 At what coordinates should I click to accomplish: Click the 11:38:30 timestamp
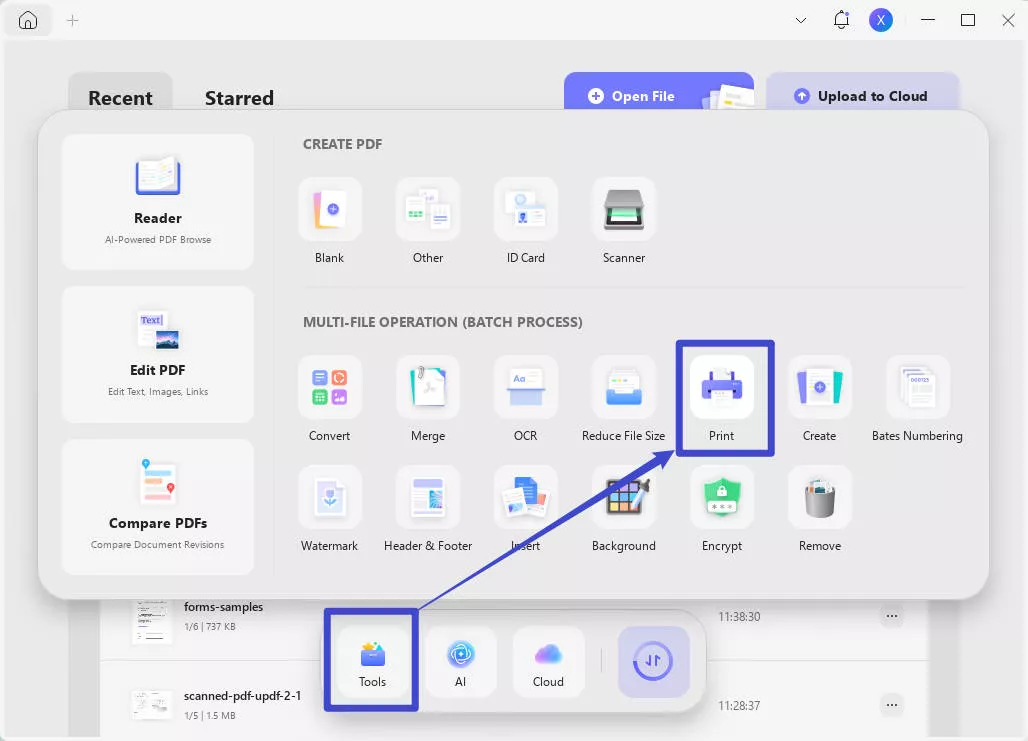point(739,616)
